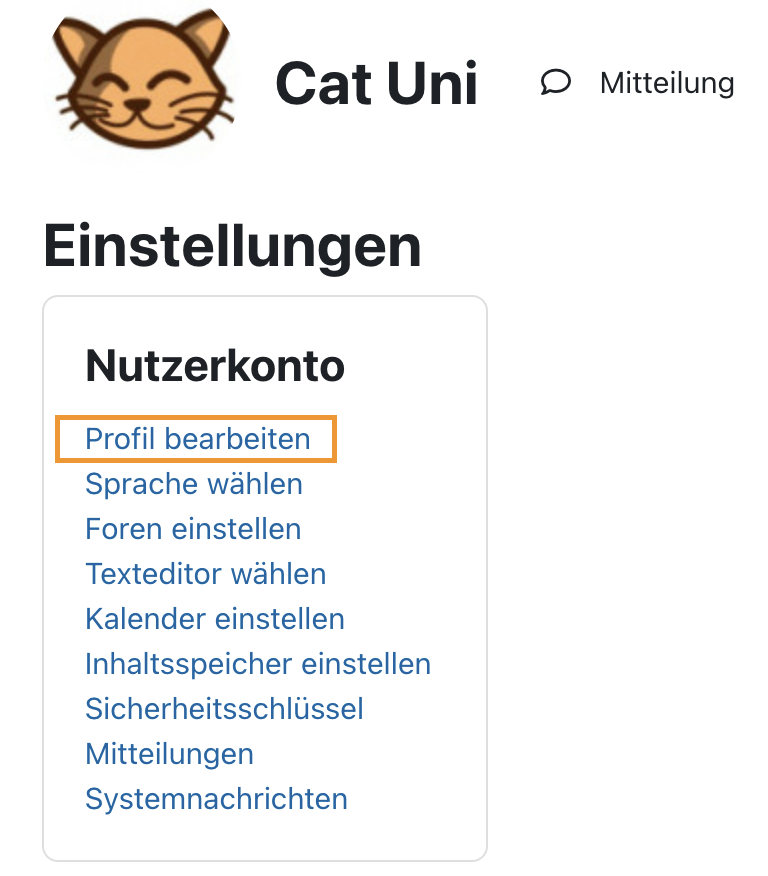The height and width of the screenshot is (876, 768).
Task: Open the Cat Uni home title
Action: coord(376,83)
